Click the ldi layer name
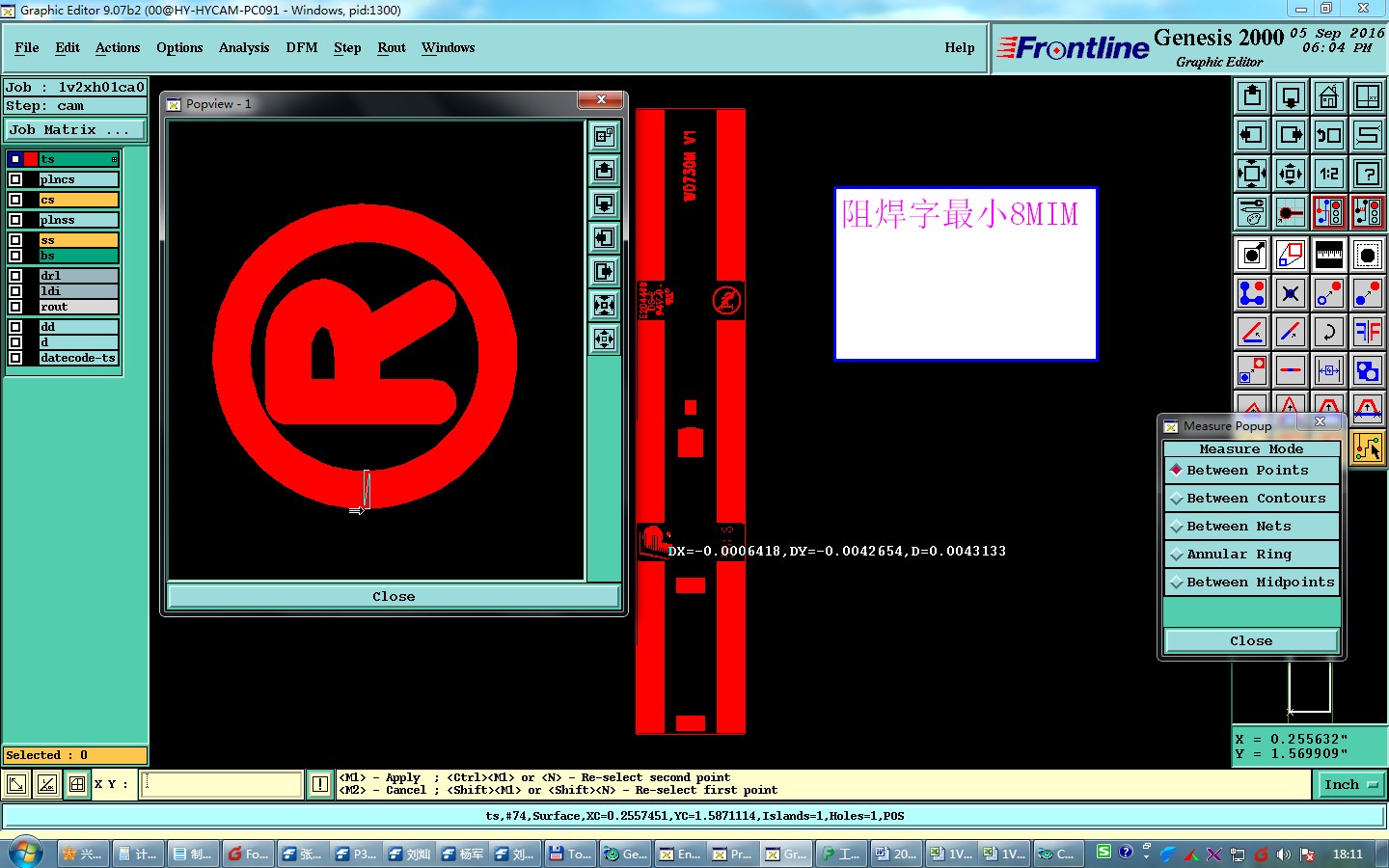 click(x=79, y=291)
